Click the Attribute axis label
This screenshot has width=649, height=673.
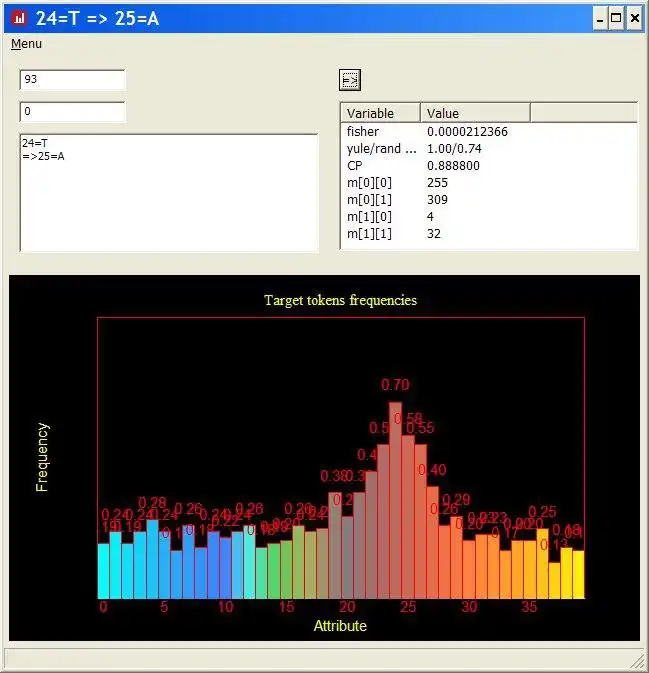(340, 626)
